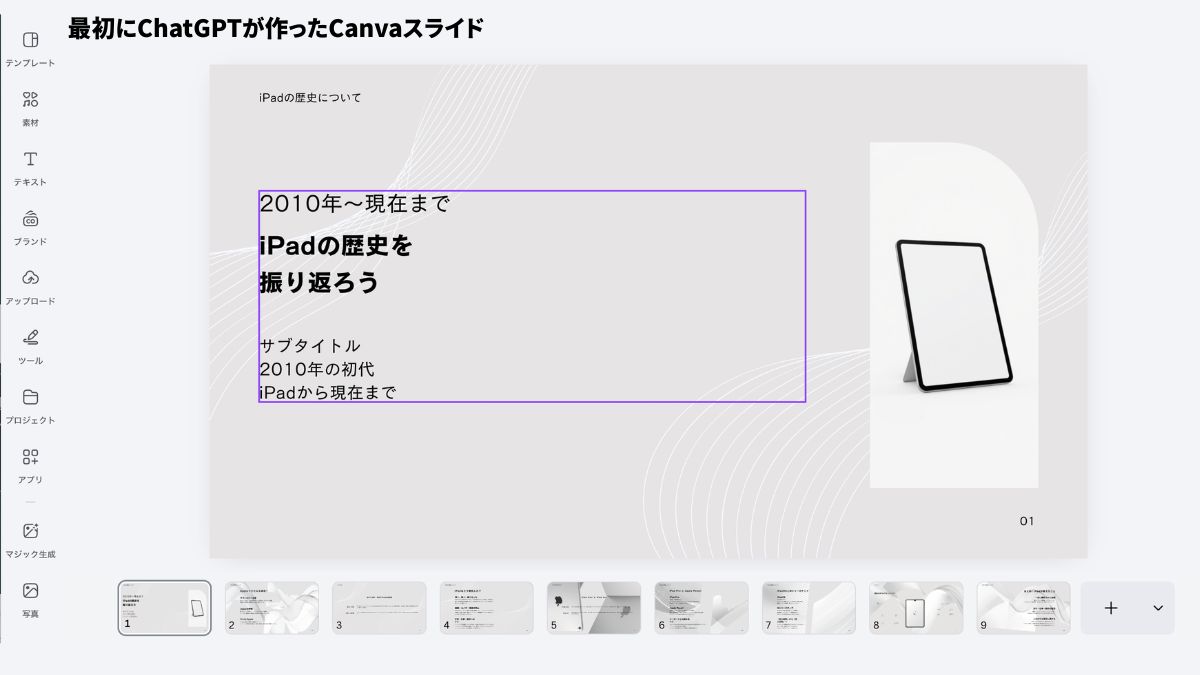Open the マジック生成 (Magic generate) panel
Screen dimensions: 1200x675
[30, 540]
